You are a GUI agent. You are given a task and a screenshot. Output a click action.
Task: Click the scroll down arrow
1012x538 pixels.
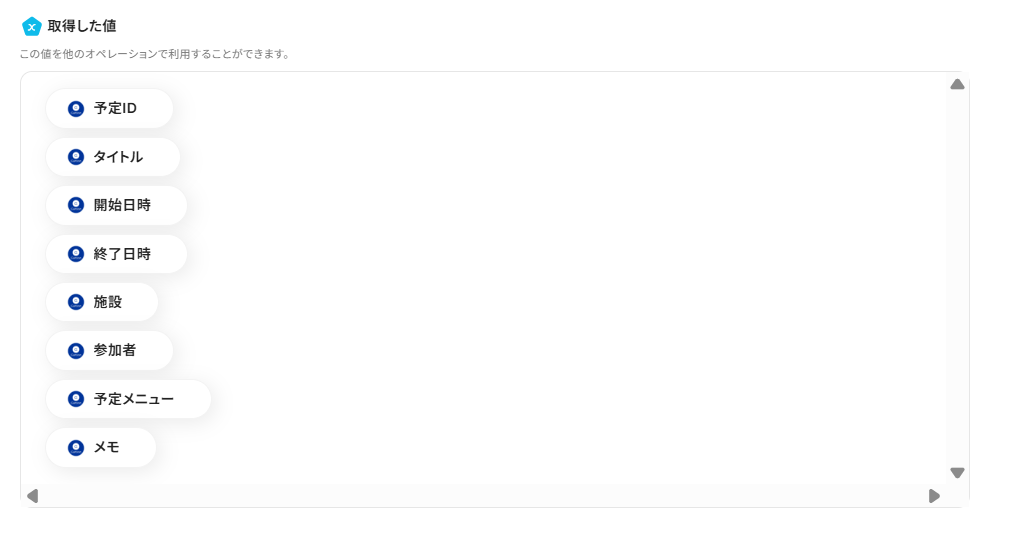pos(957,473)
